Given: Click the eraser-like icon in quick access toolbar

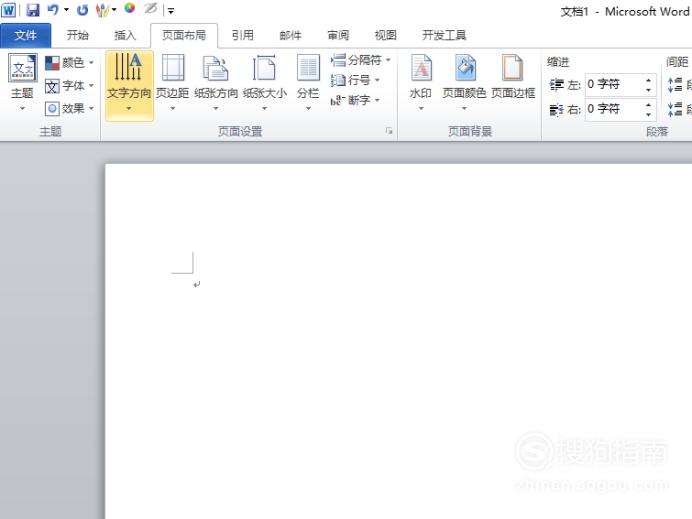Looking at the screenshot, I should (x=150, y=8).
